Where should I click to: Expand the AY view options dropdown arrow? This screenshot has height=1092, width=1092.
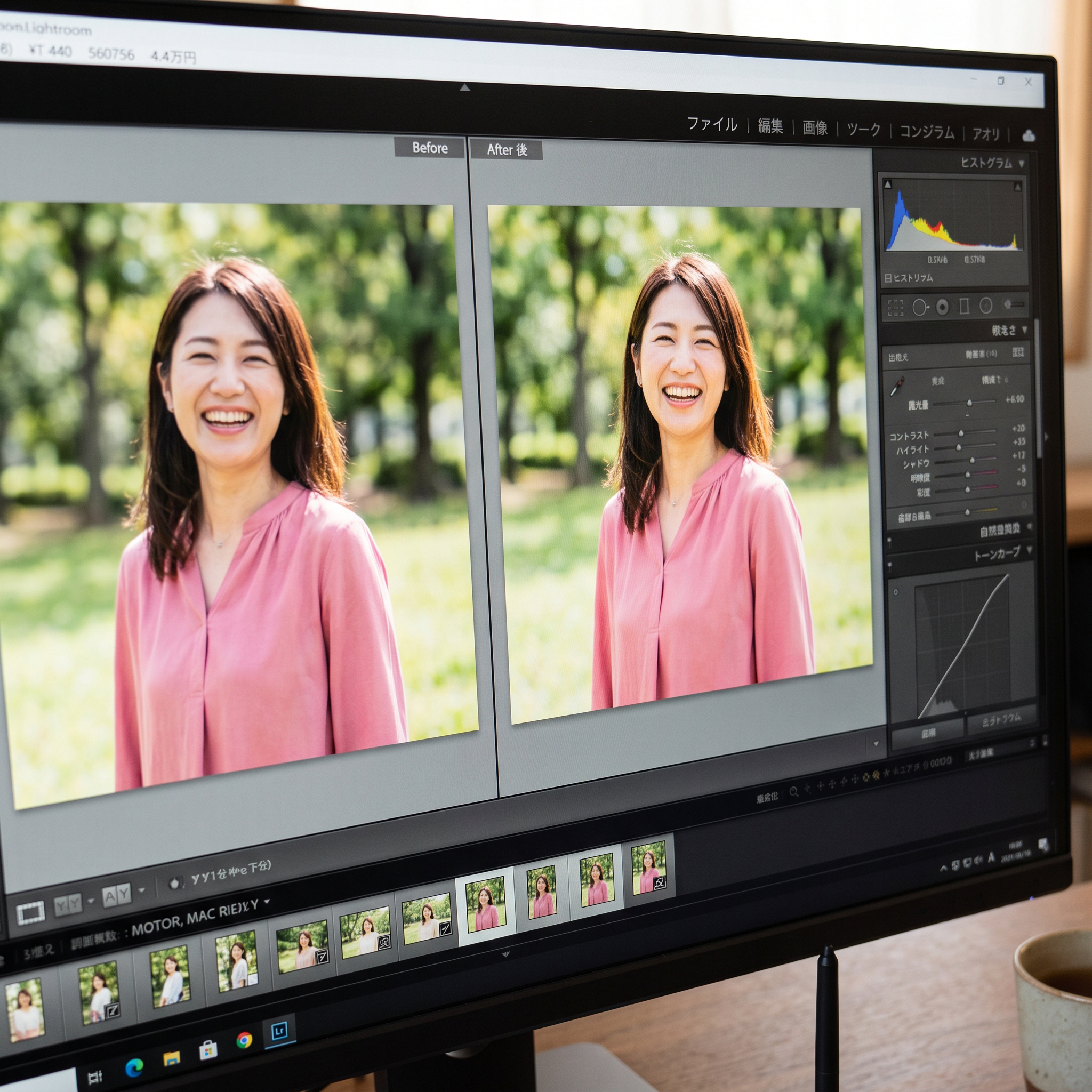pyautogui.click(x=141, y=890)
